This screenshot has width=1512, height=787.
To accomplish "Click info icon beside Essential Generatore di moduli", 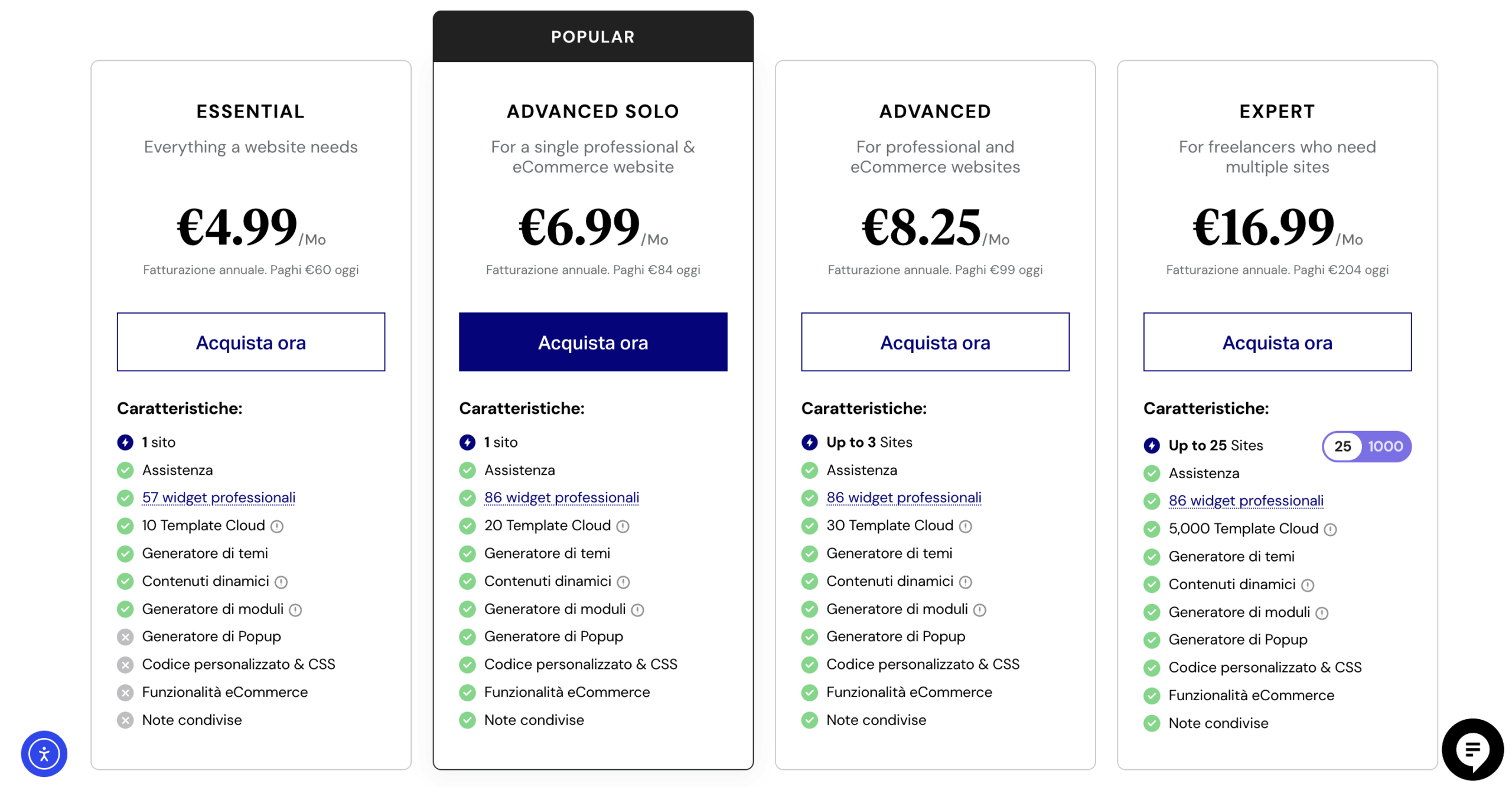I will tap(295, 610).
